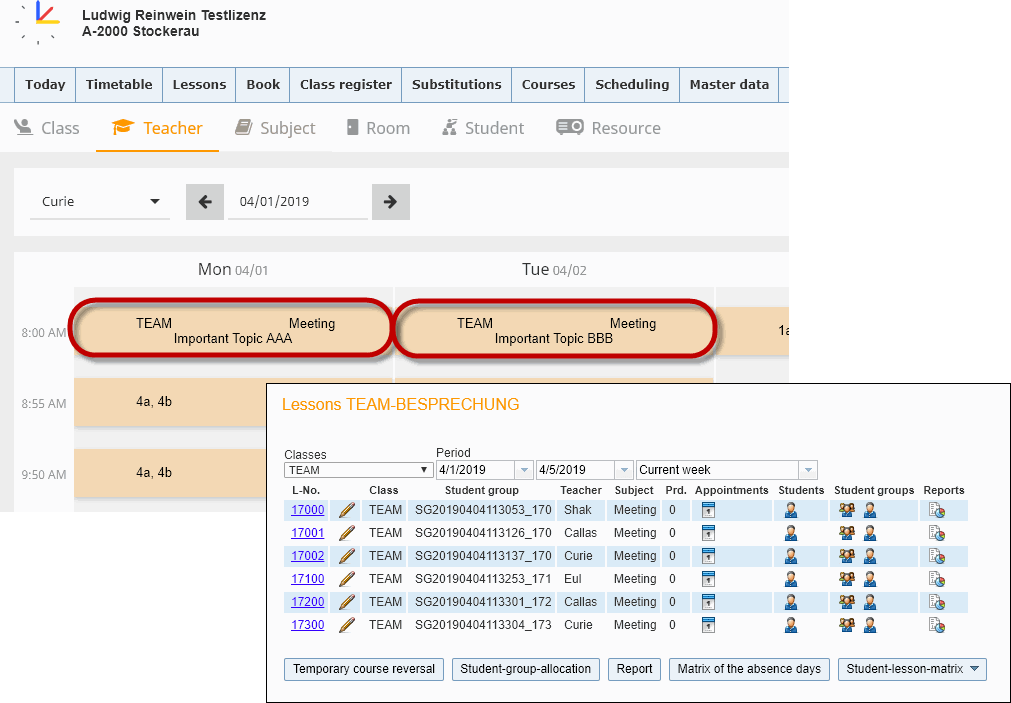Viewport: 1011px width, 703px height.
Task: Click the Temporary course reversal button
Action: pyautogui.click(x=364, y=669)
